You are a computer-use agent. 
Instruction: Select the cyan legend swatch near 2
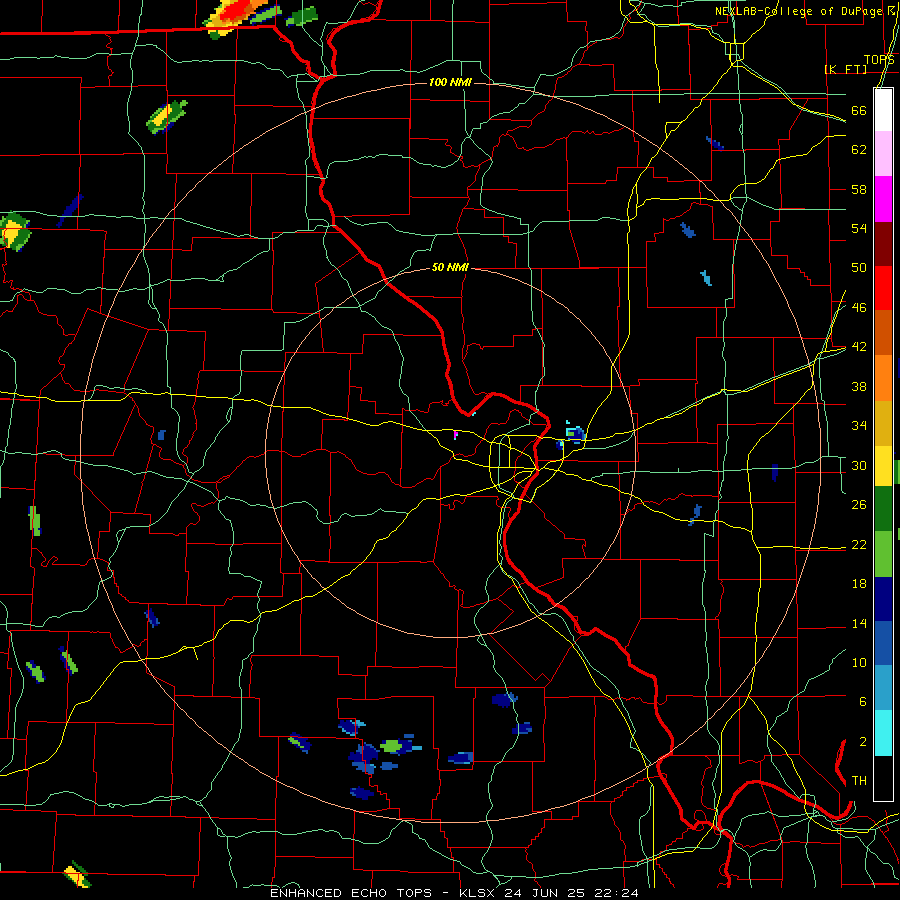(883, 733)
